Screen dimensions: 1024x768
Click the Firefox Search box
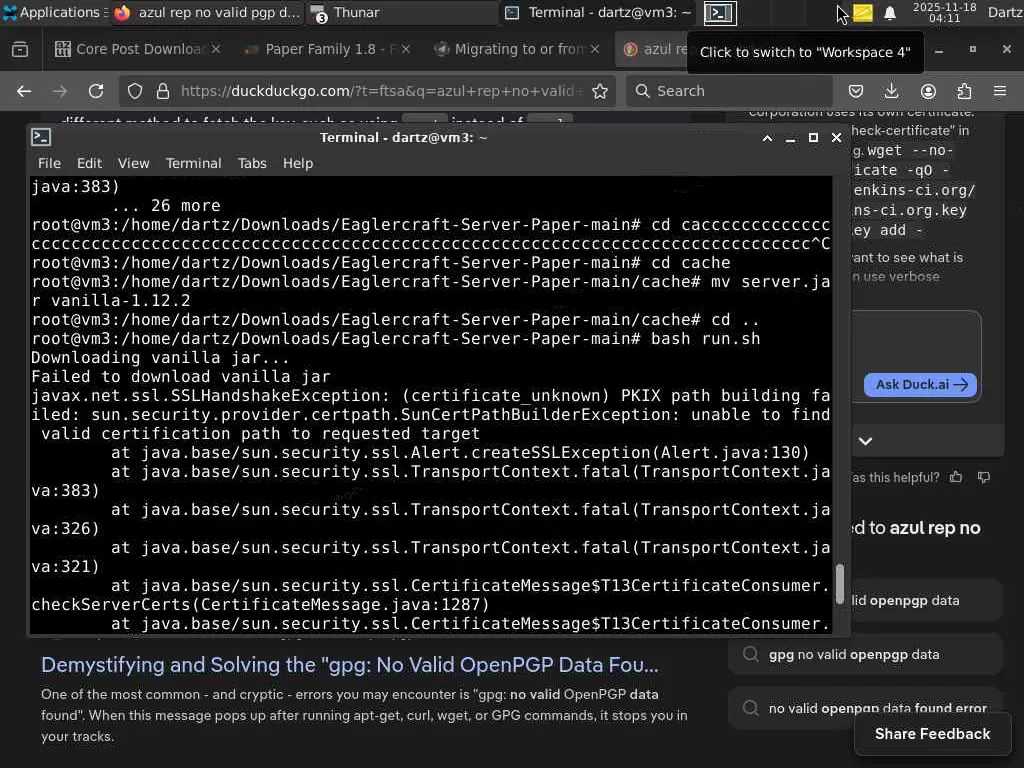[730, 91]
